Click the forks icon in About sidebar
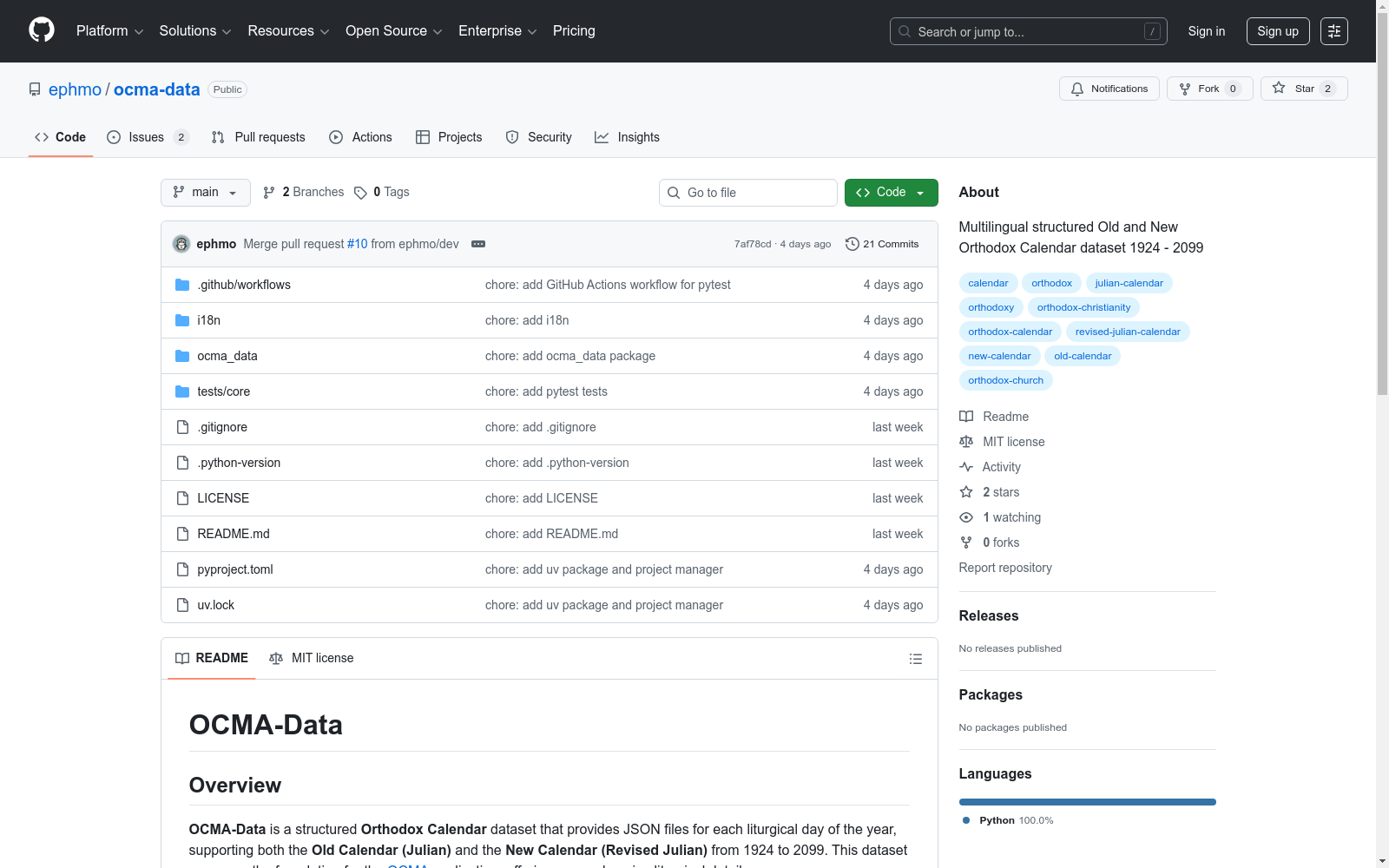Viewport: 1389px width, 868px height. [x=966, y=542]
